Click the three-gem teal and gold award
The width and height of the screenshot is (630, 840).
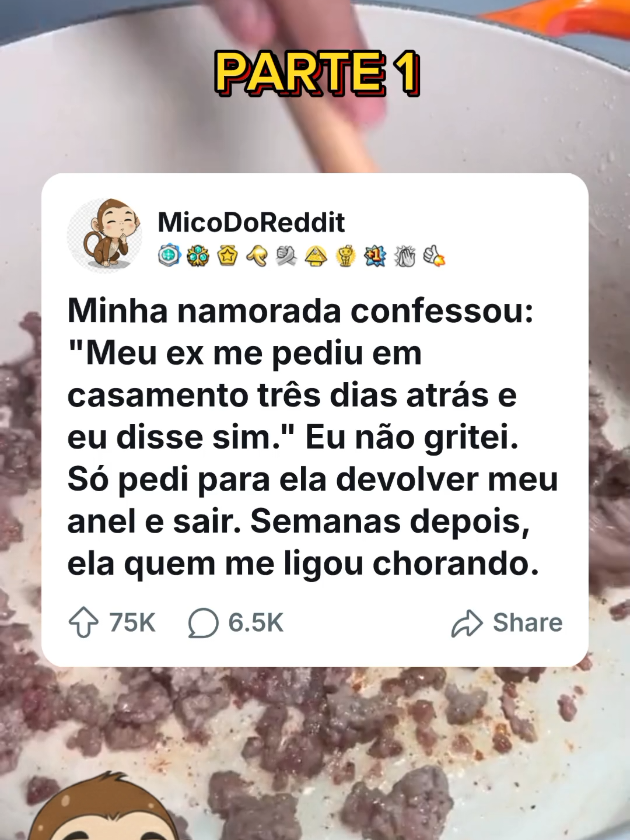(198, 256)
